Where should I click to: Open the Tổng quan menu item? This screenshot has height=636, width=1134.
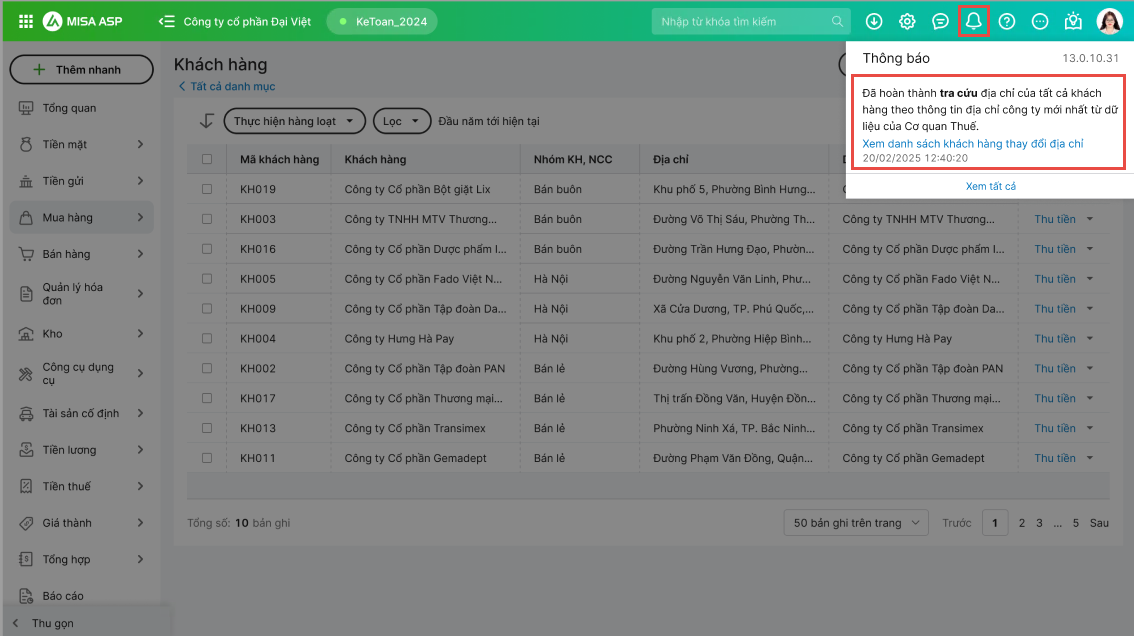(x=81, y=108)
